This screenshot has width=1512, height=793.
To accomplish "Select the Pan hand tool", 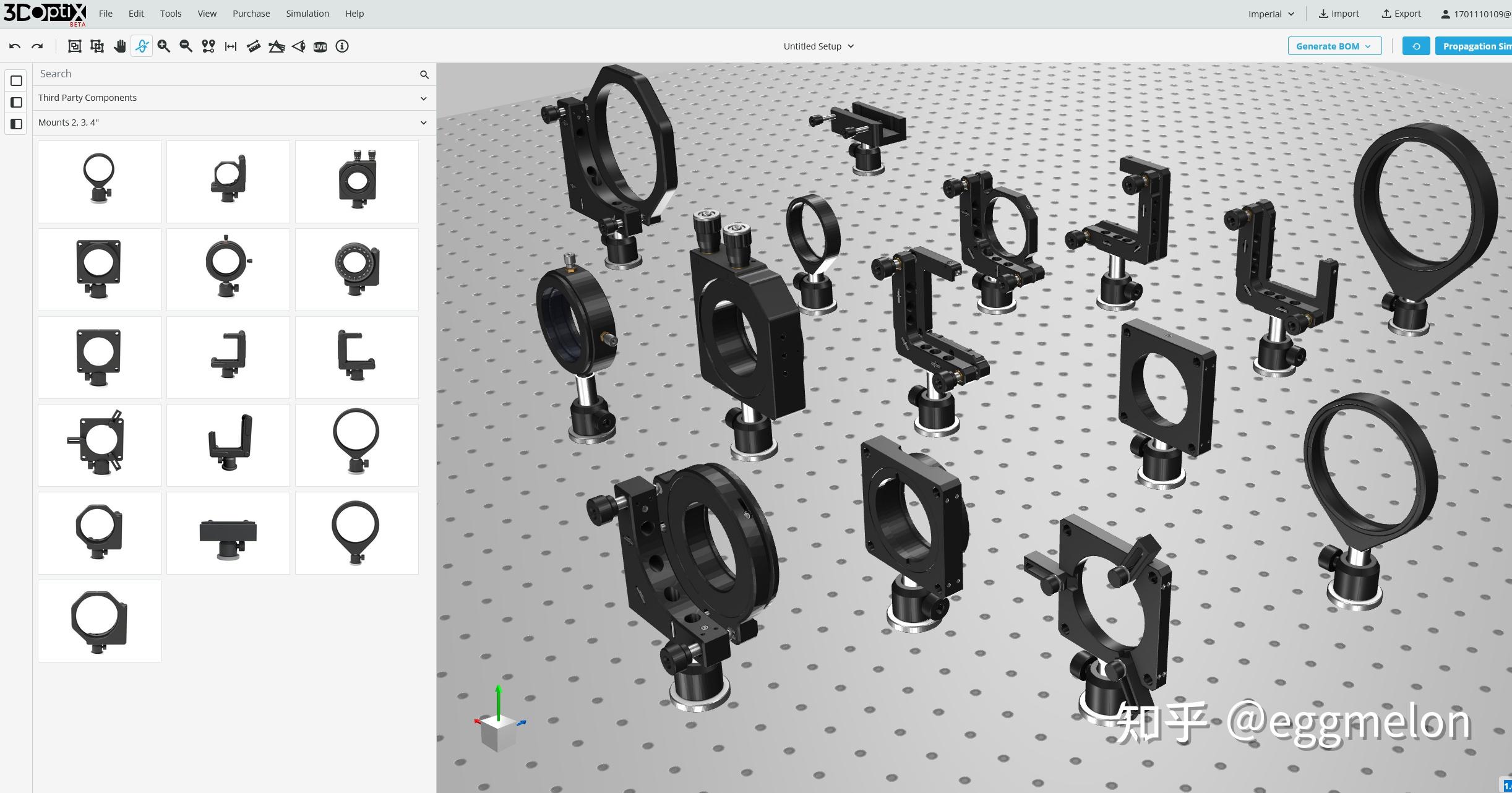I will coord(119,46).
